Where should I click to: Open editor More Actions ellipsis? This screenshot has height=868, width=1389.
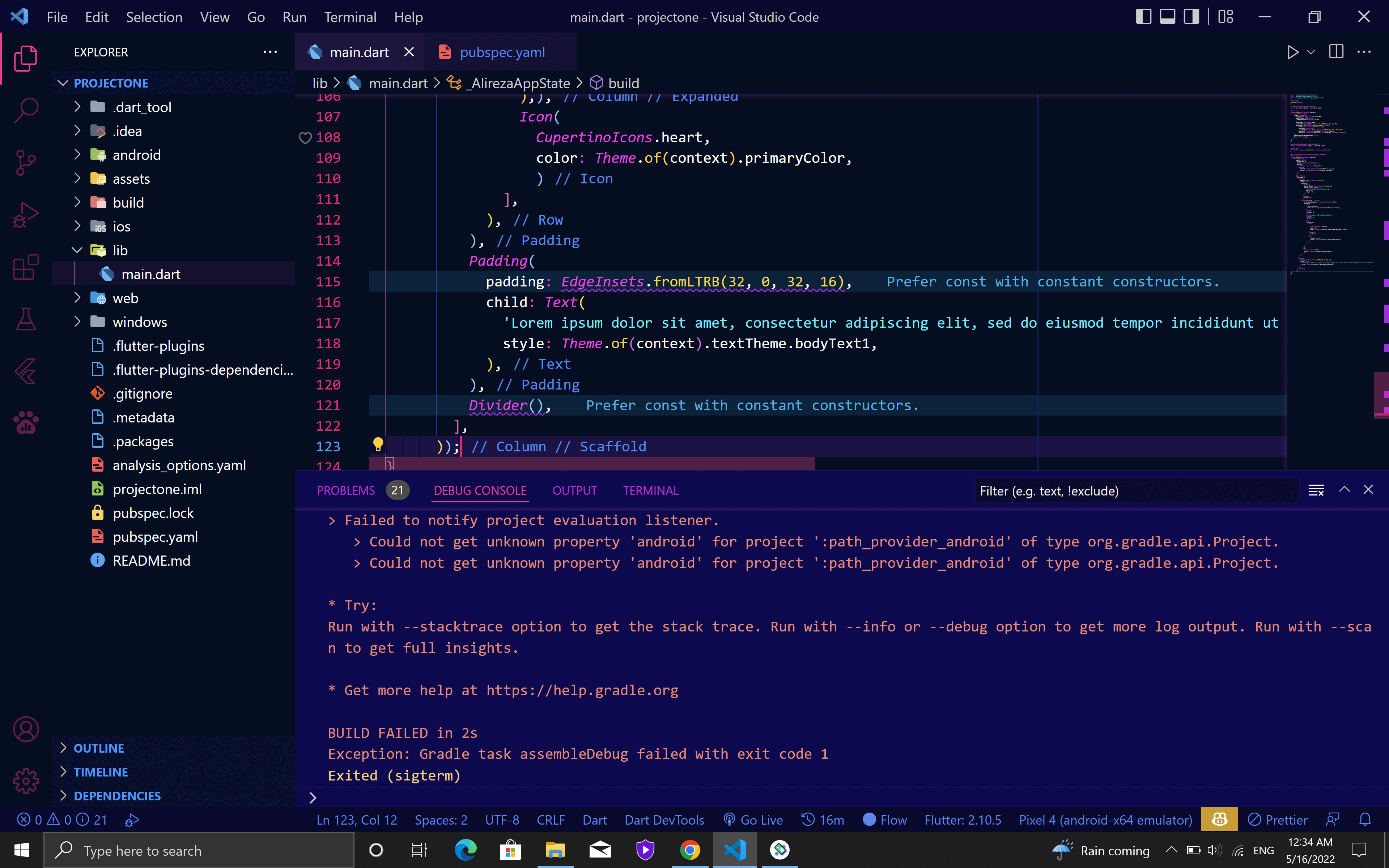pyautogui.click(x=1364, y=52)
